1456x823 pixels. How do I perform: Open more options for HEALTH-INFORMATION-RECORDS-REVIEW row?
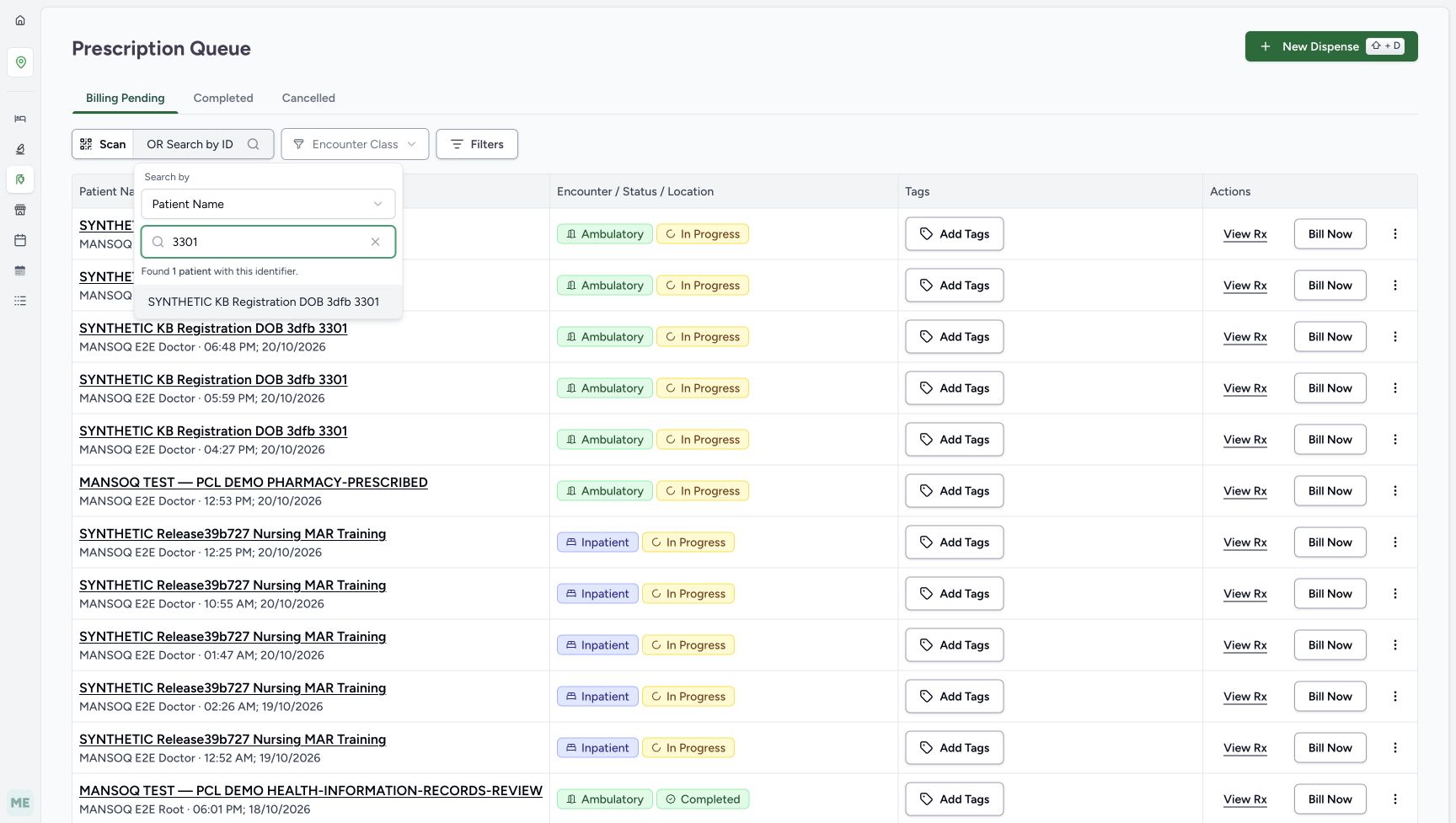click(x=1395, y=799)
